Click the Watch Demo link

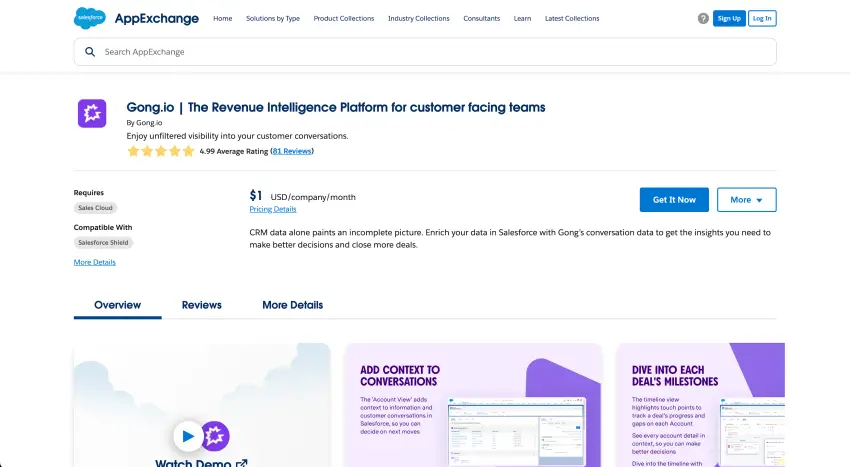(x=201, y=463)
